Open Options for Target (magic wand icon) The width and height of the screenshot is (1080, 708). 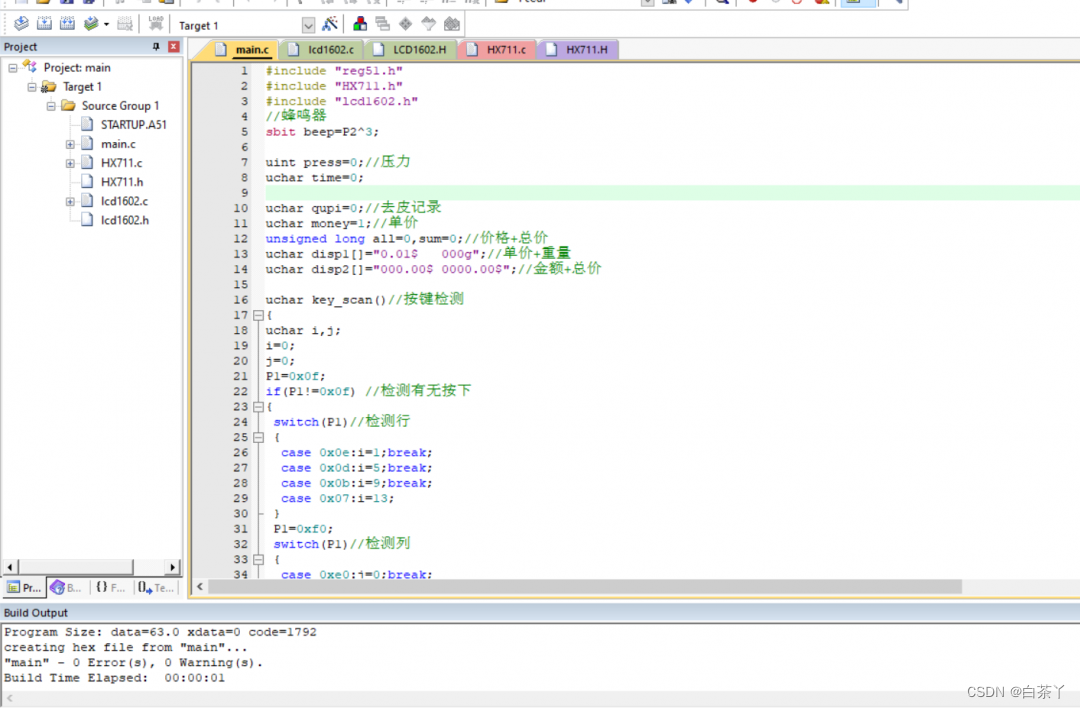tap(330, 24)
